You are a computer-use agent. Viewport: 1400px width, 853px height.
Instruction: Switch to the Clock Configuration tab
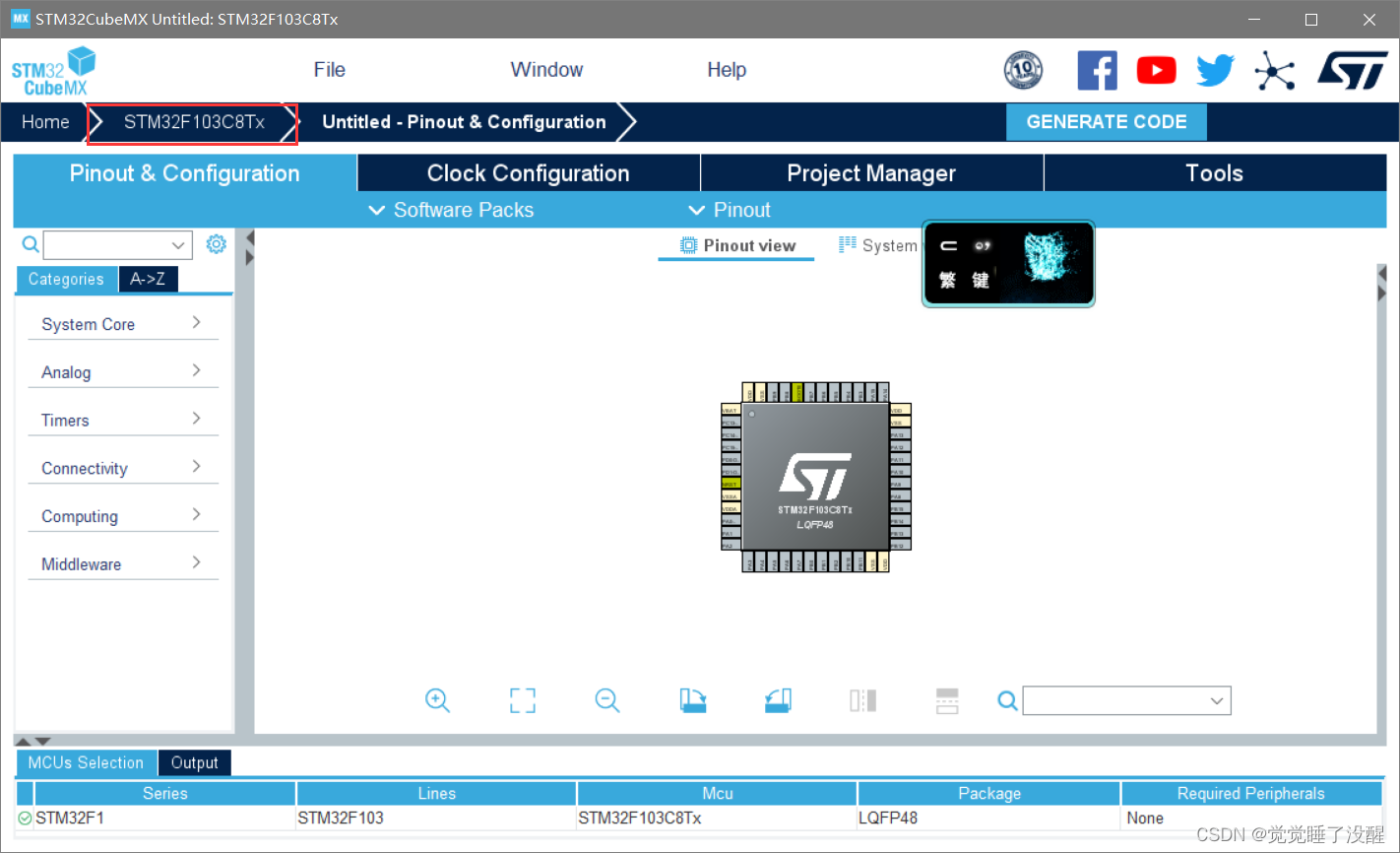(528, 173)
